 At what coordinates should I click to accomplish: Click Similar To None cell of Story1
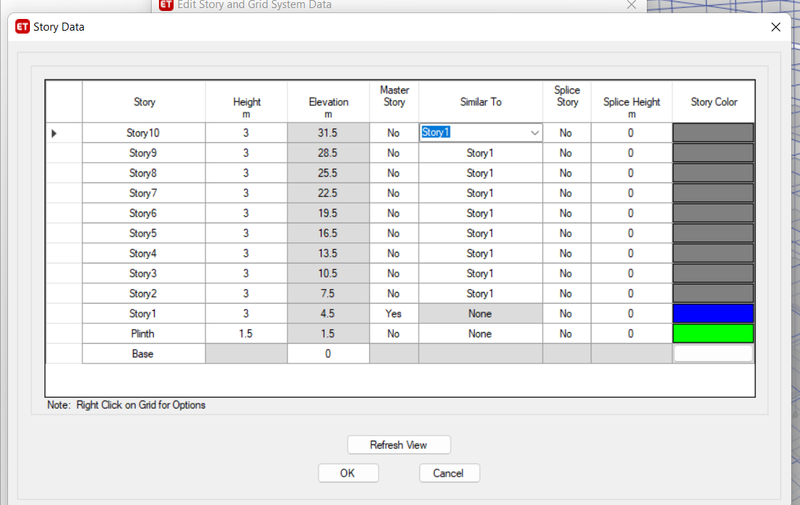coord(481,314)
